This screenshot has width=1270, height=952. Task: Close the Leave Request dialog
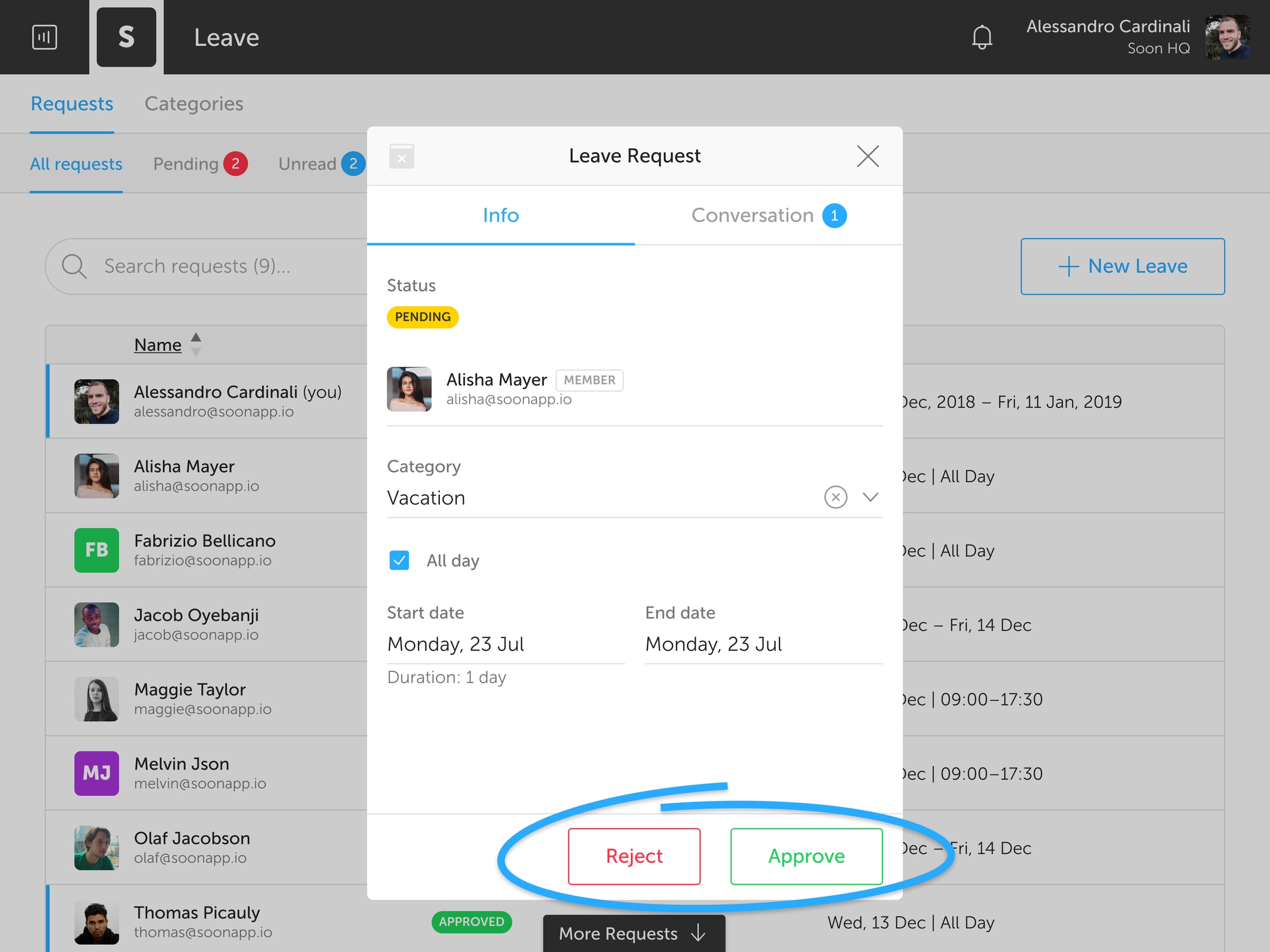[x=868, y=156]
